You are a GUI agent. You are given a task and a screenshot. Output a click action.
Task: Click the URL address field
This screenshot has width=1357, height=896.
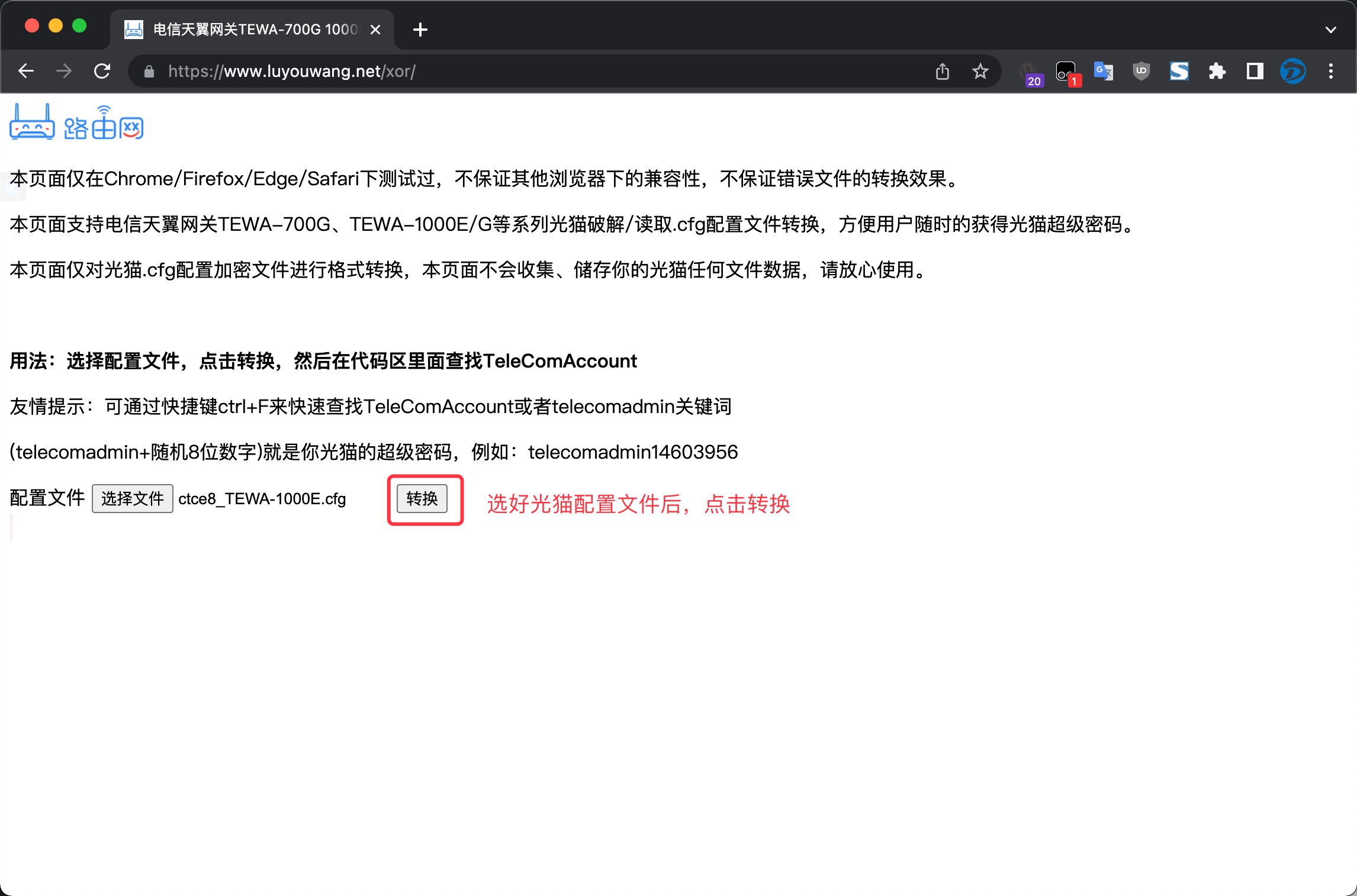(x=533, y=72)
